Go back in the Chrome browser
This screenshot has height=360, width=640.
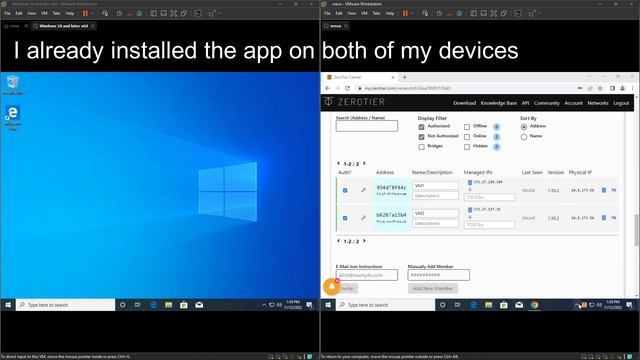pos(327,88)
